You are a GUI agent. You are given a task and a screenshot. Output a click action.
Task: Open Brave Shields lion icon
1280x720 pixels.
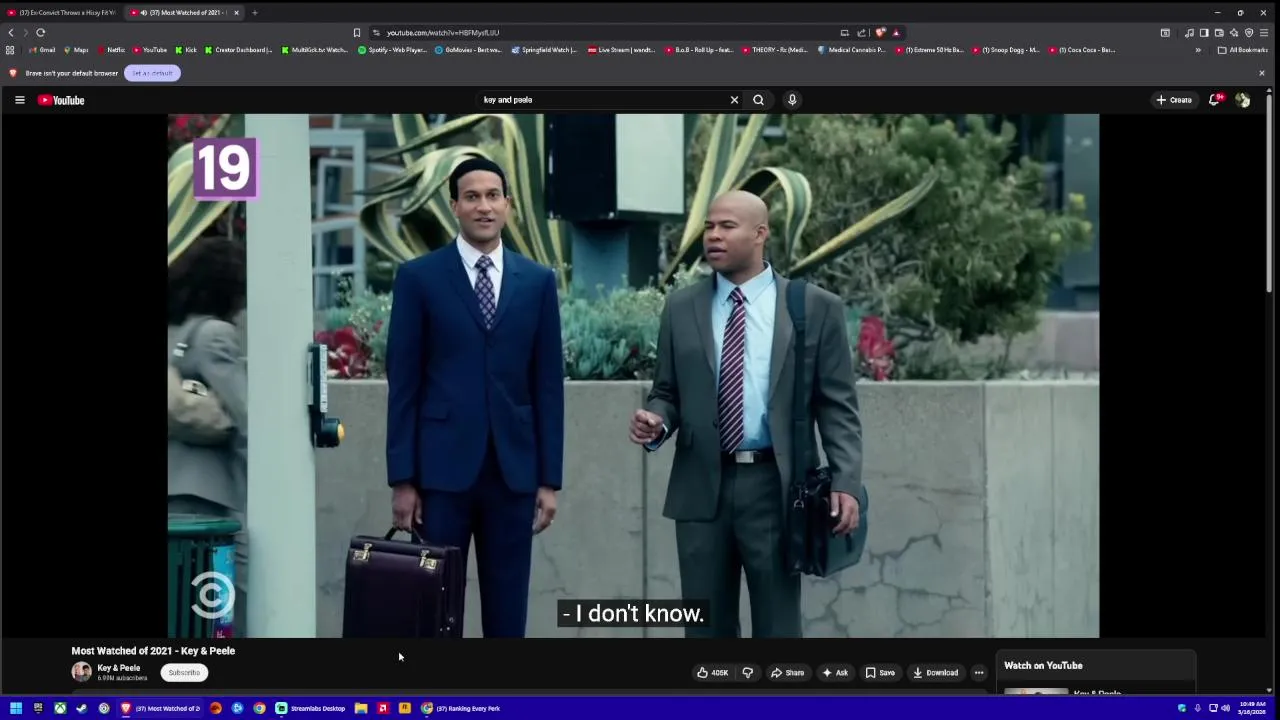pos(880,33)
